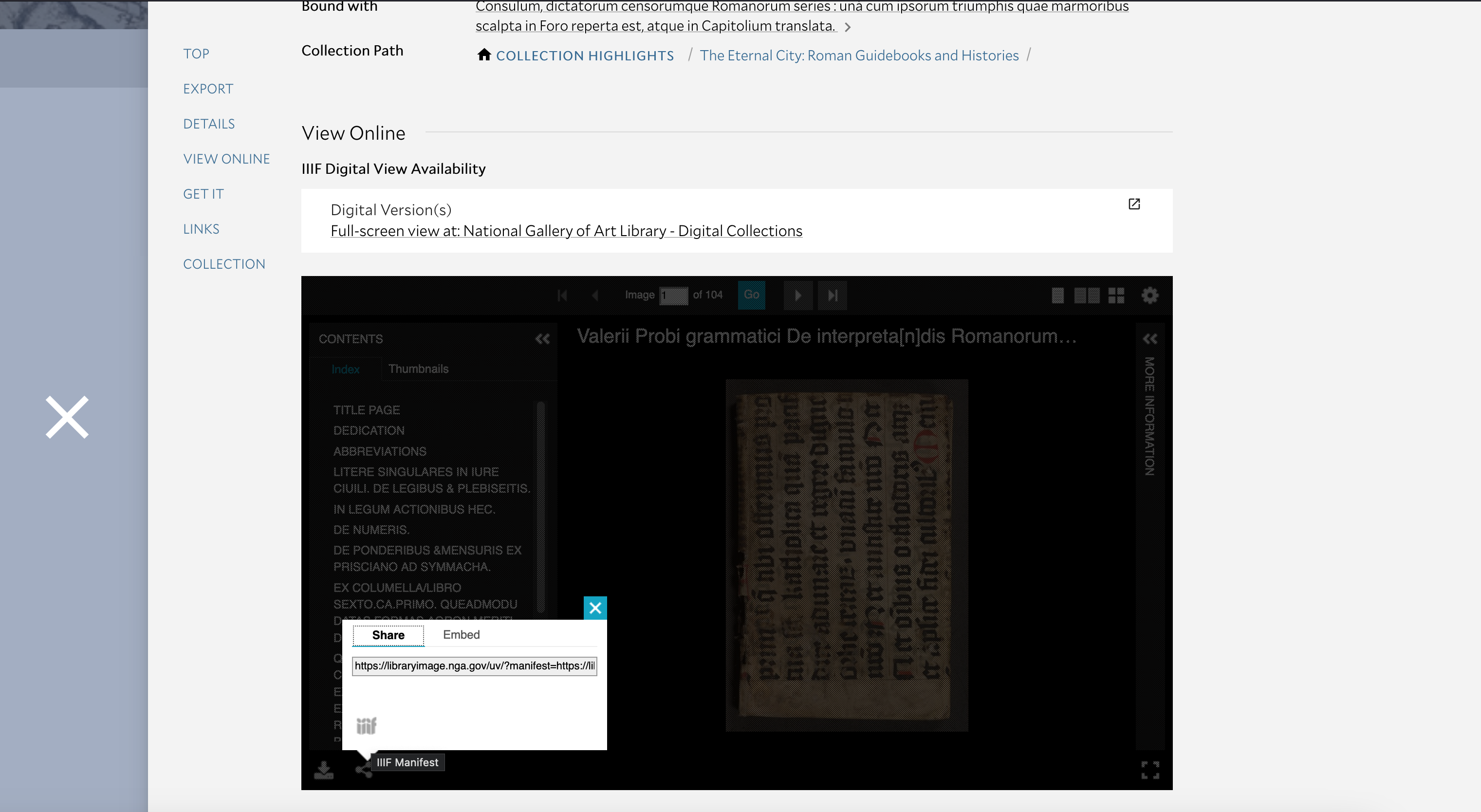
Task: Click the home icon in Collection Path
Action: point(484,55)
